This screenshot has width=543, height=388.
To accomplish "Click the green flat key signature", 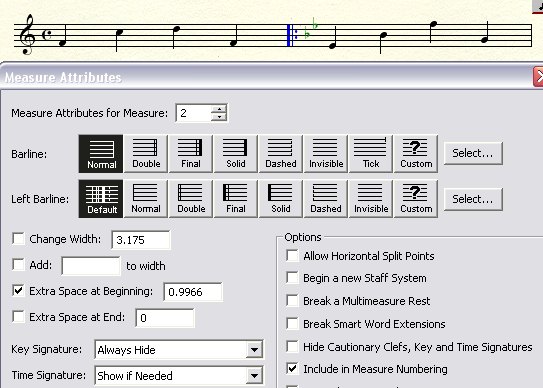I will (x=311, y=28).
